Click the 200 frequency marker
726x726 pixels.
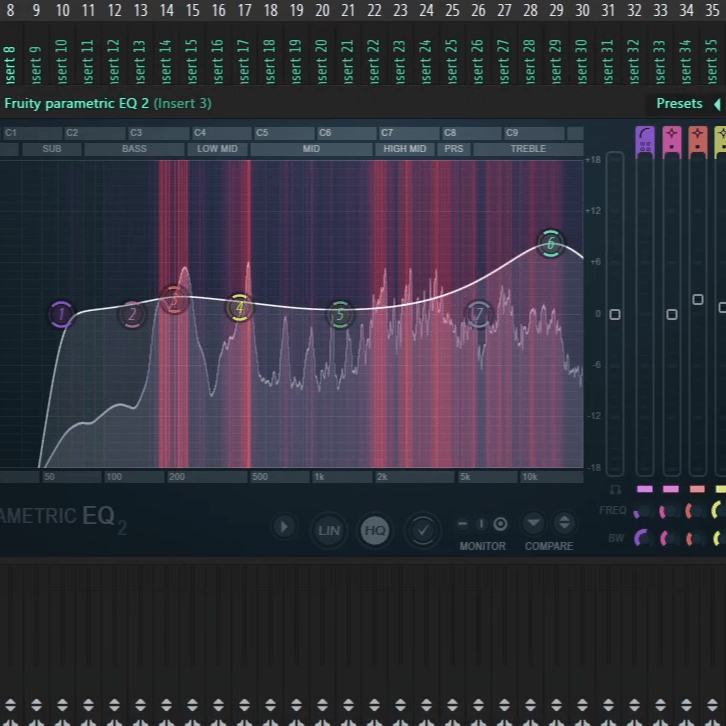coord(176,477)
